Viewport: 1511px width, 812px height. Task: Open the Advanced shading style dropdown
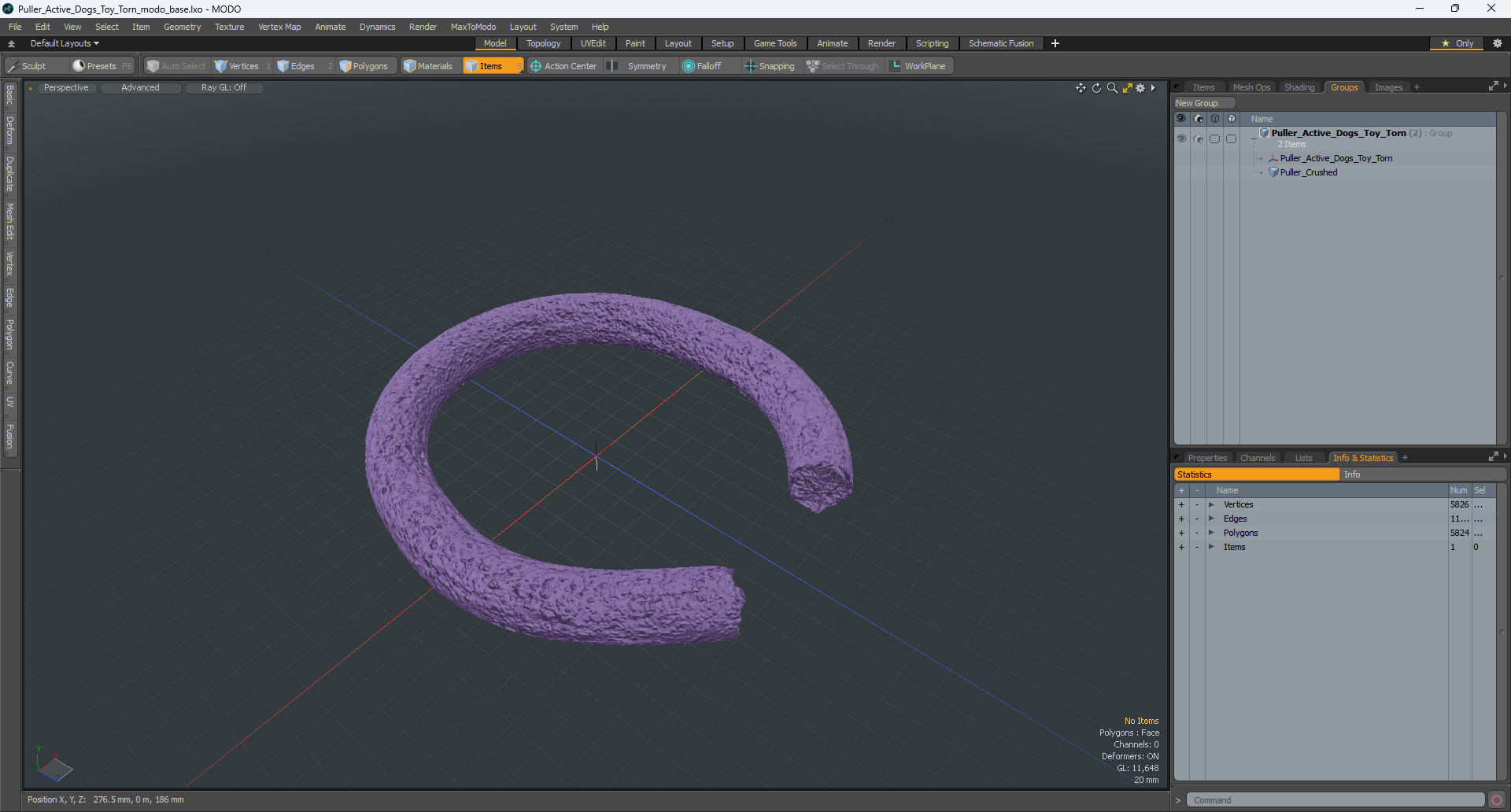(x=140, y=88)
